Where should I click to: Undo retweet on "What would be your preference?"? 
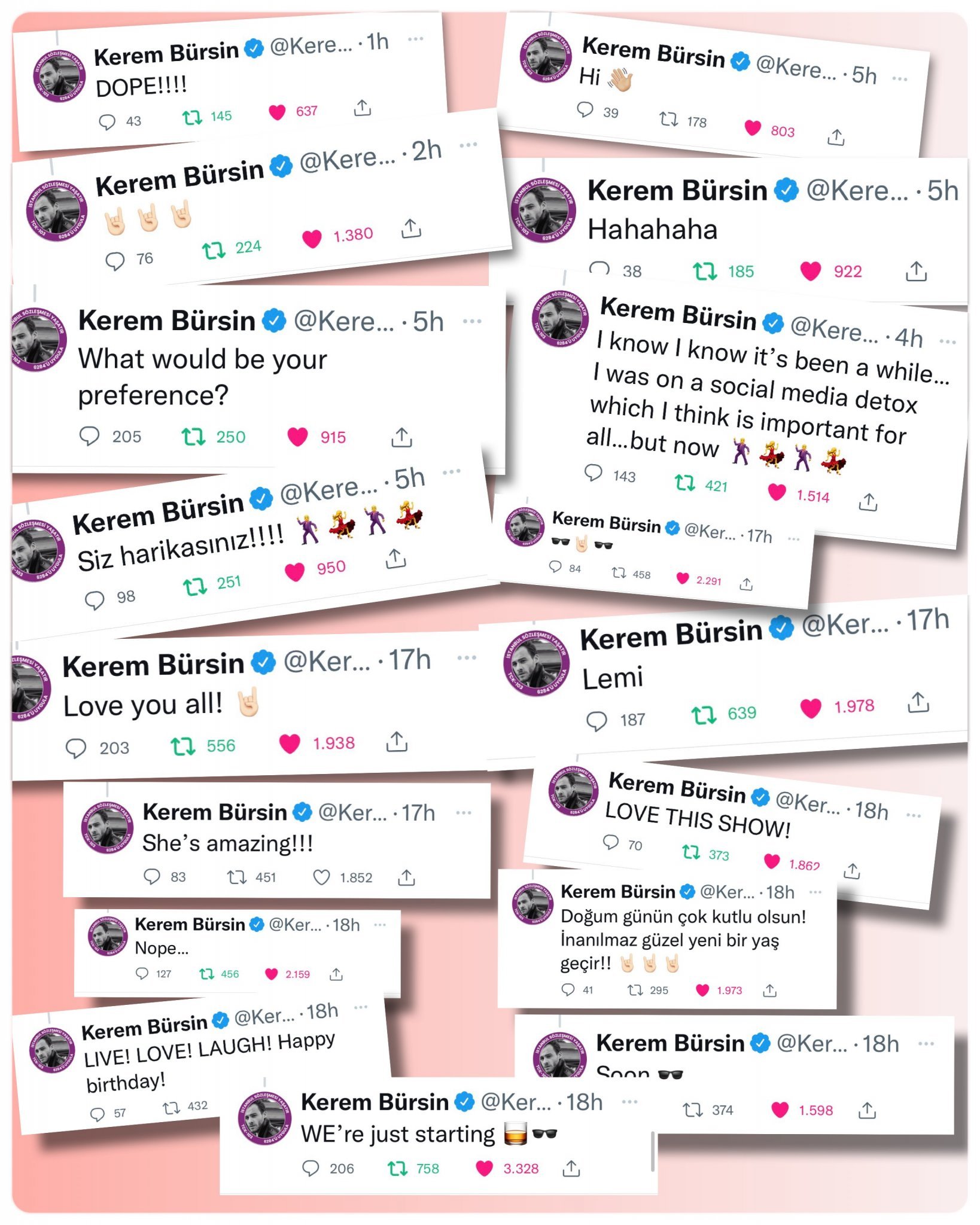[x=194, y=437]
